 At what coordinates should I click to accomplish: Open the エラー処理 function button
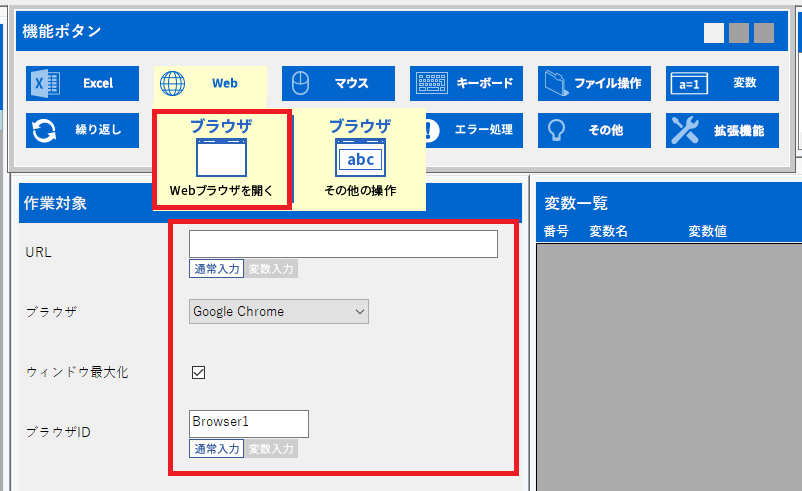[x=474, y=130]
